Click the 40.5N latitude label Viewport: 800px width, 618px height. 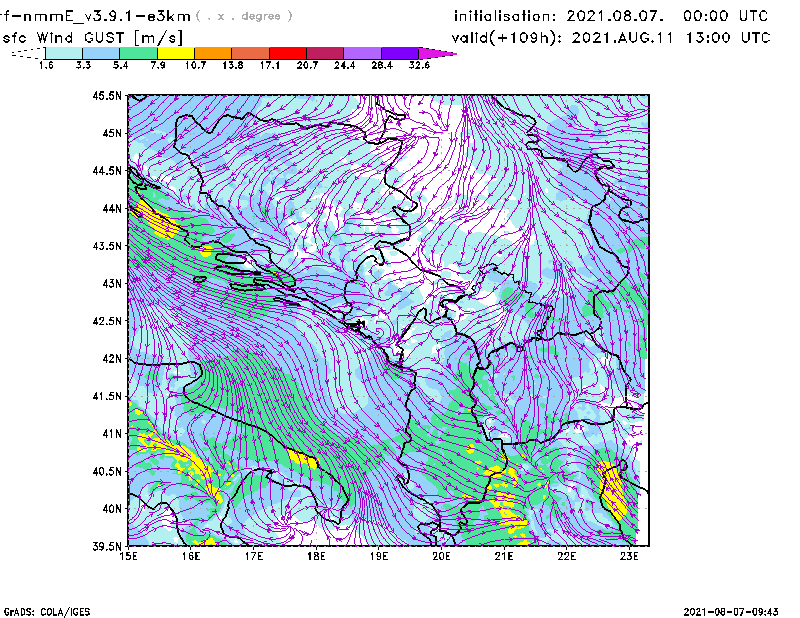tap(107, 471)
